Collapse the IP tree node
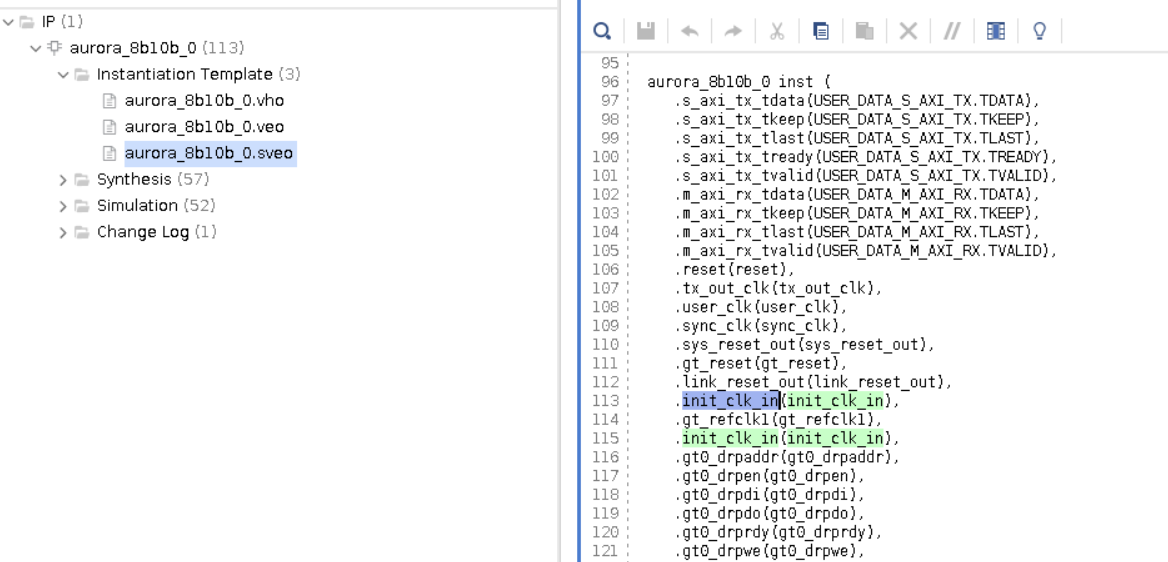This screenshot has width=1168, height=562. pos(8,22)
